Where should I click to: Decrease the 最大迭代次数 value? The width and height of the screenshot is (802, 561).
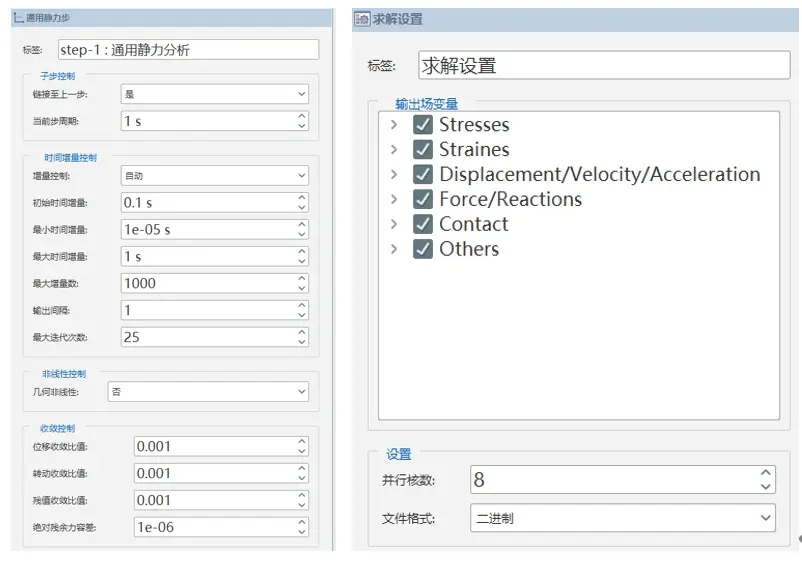(302, 342)
